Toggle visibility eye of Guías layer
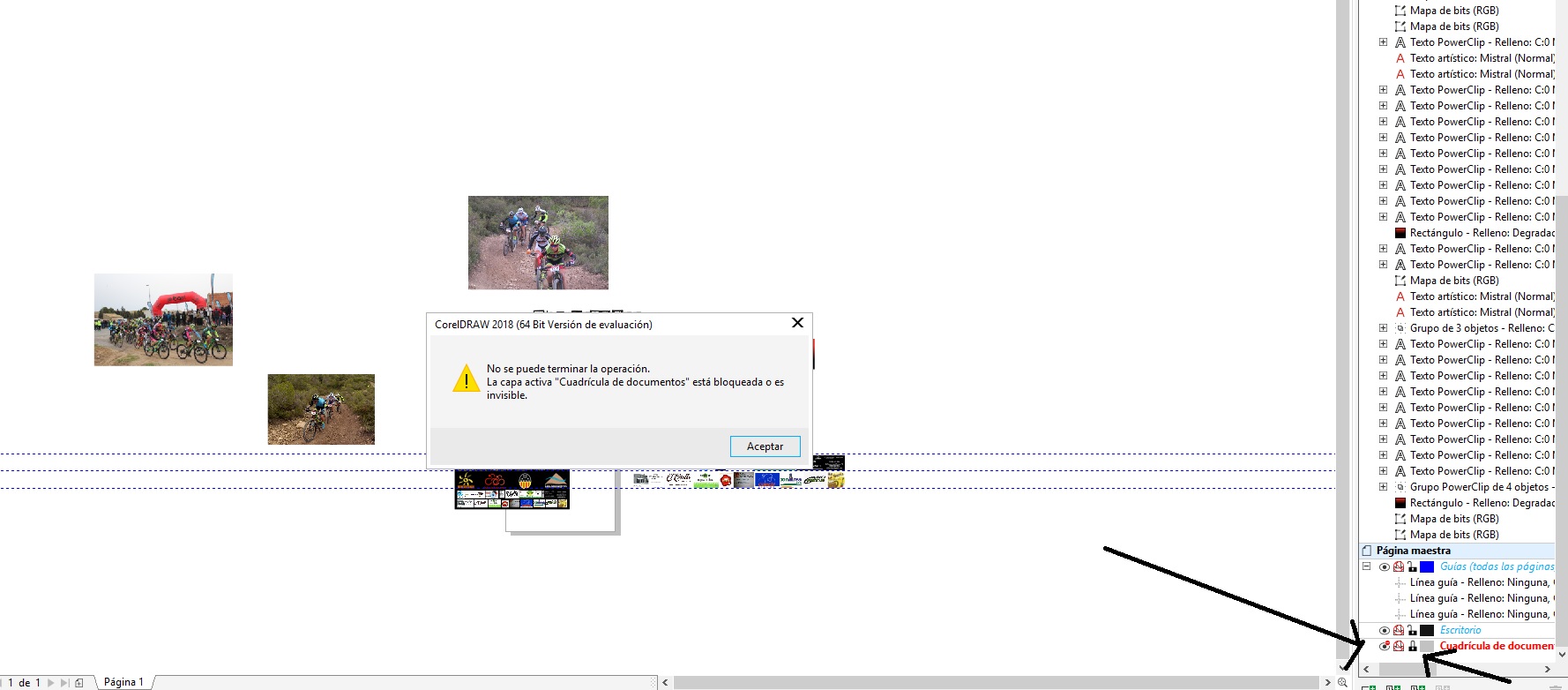The width and height of the screenshot is (1568, 690). pyautogui.click(x=1385, y=566)
